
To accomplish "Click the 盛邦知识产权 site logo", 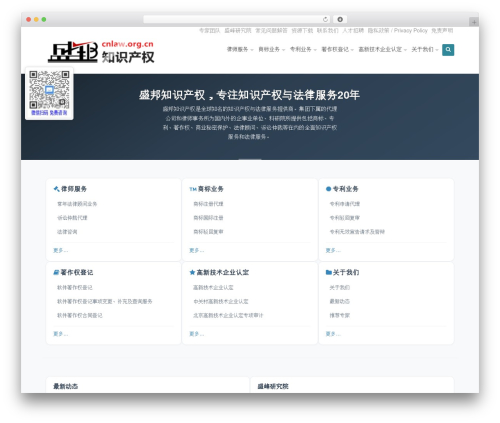I will click(101, 52).
